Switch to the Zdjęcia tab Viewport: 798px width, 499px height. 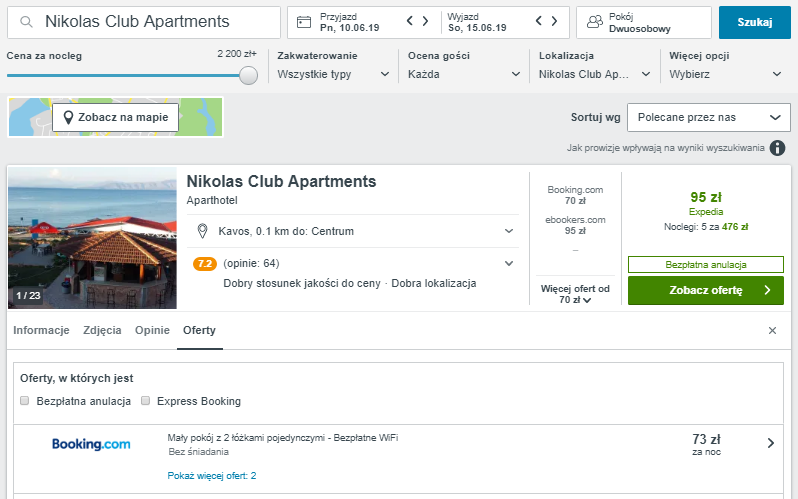(102, 330)
